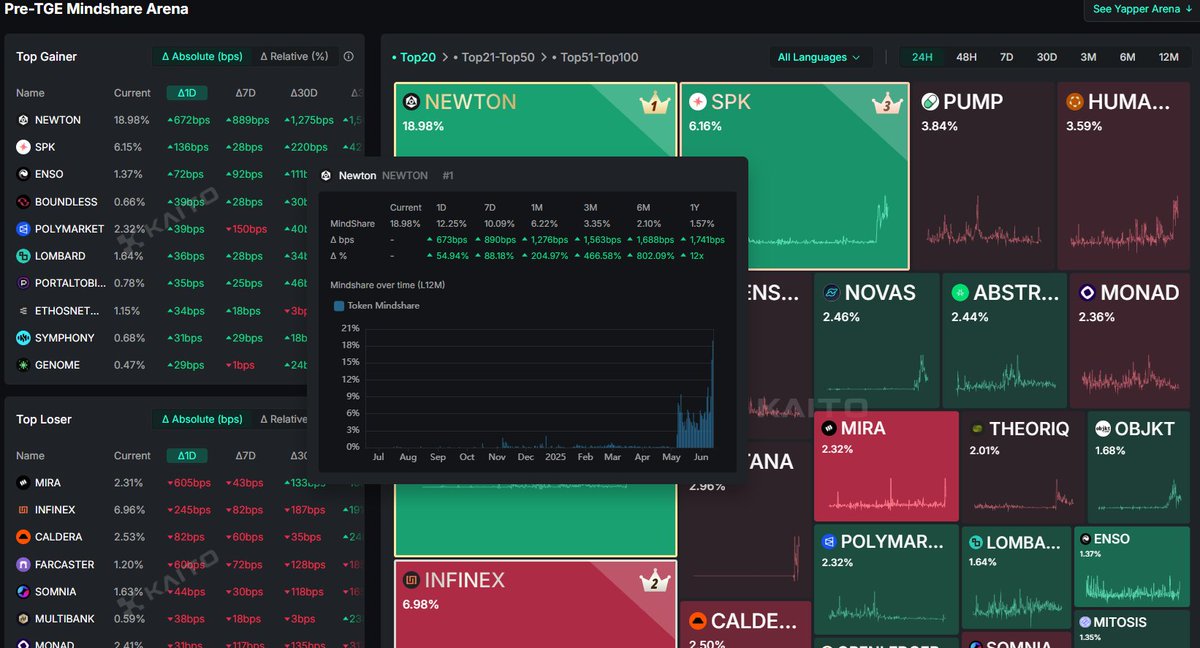Select the 24H timeframe
The width and height of the screenshot is (1200, 648).
click(x=922, y=57)
